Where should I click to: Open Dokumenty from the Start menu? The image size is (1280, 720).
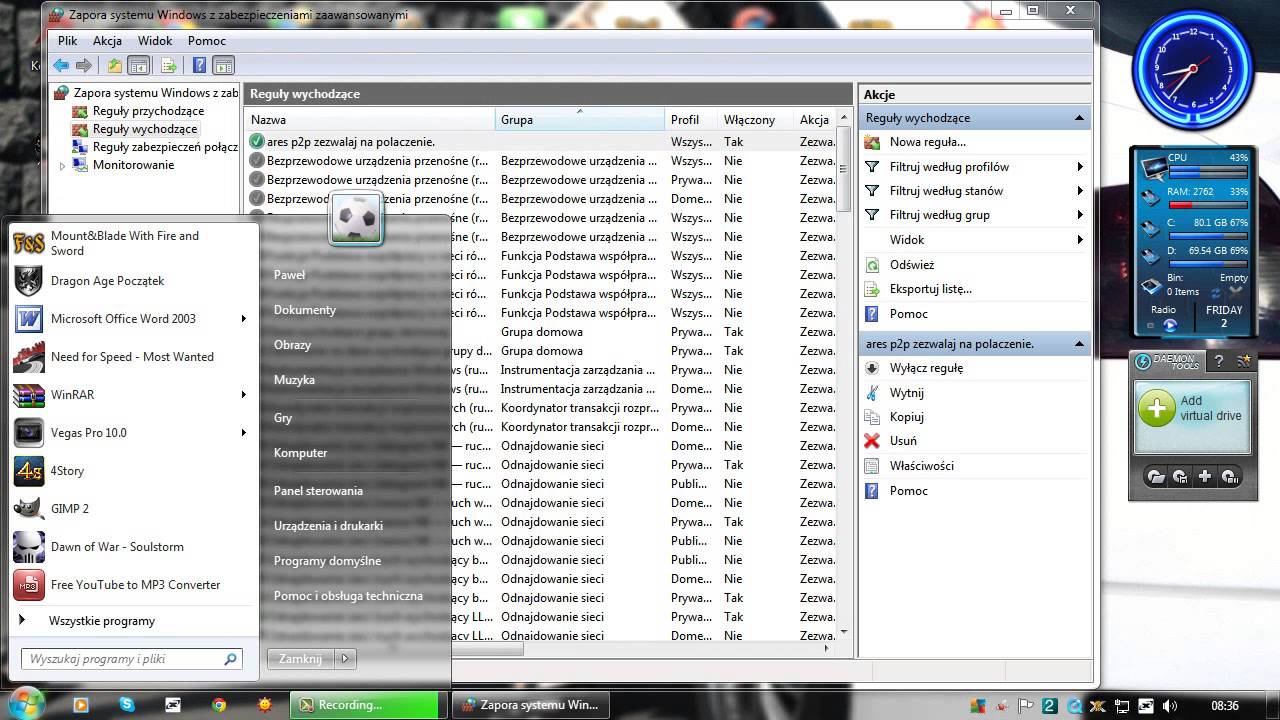click(x=305, y=310)
